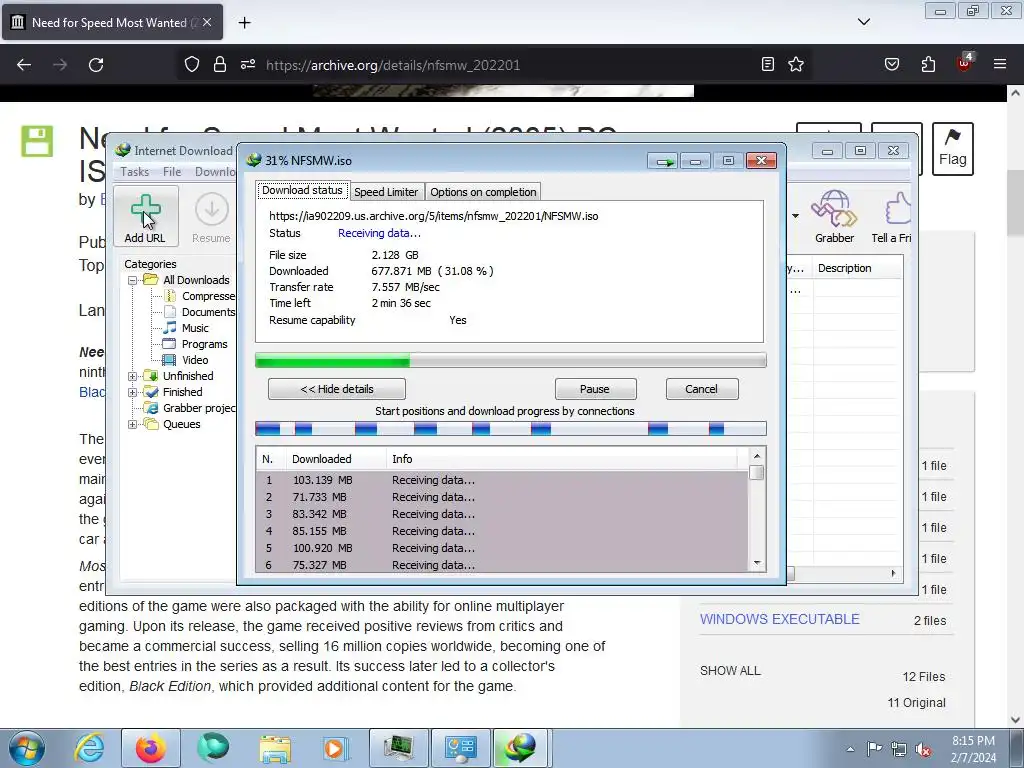This screenshot has height=768, width=1024.
Task: Click the browser page vertical scrollbar thumb
Action: pyautogui.click(x=1016, y=202)
